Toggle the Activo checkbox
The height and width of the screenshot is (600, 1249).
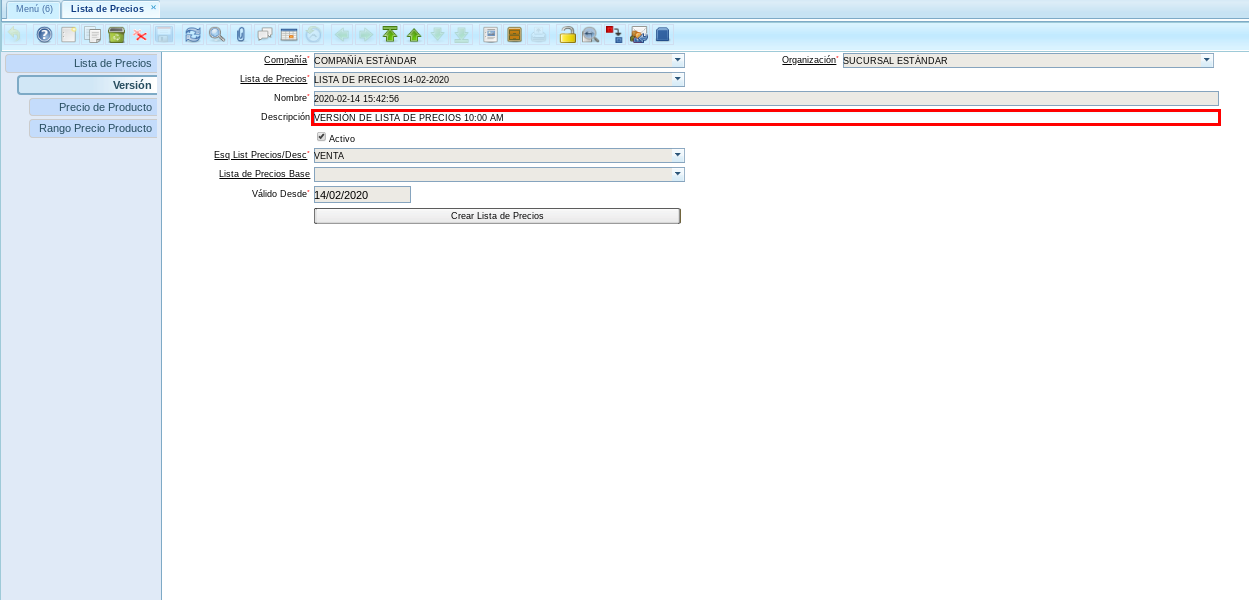tap(321, 137)
